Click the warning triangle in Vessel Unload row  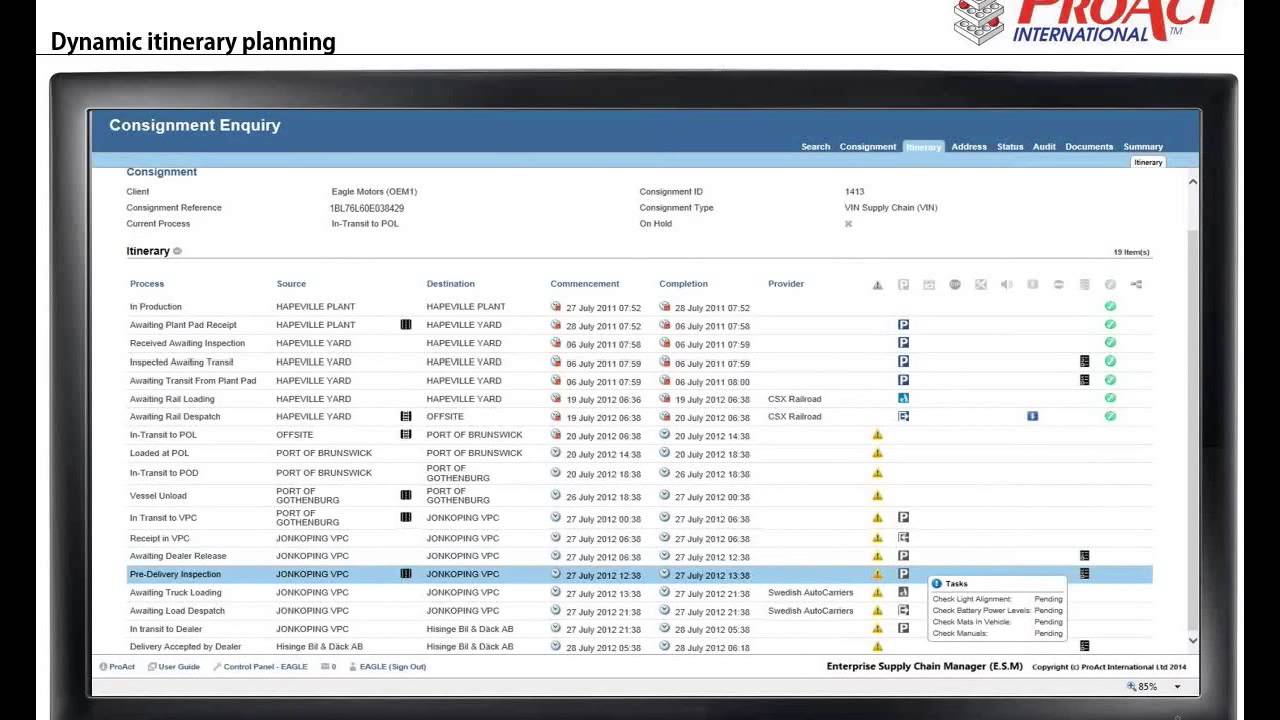[877, 496]
